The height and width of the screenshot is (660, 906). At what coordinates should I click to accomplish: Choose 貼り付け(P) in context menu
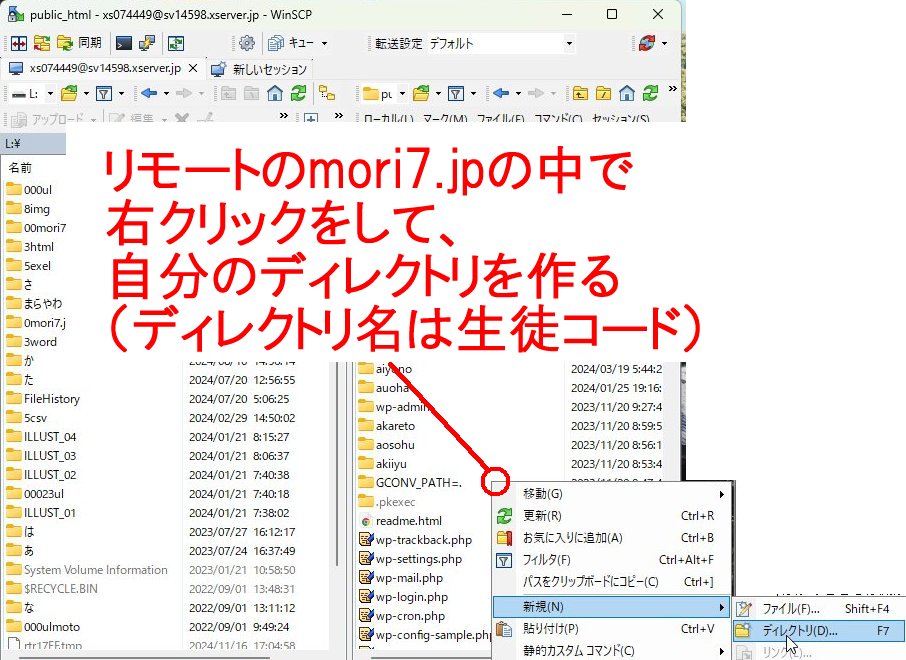pyautogui.click(x=611, y=629)
